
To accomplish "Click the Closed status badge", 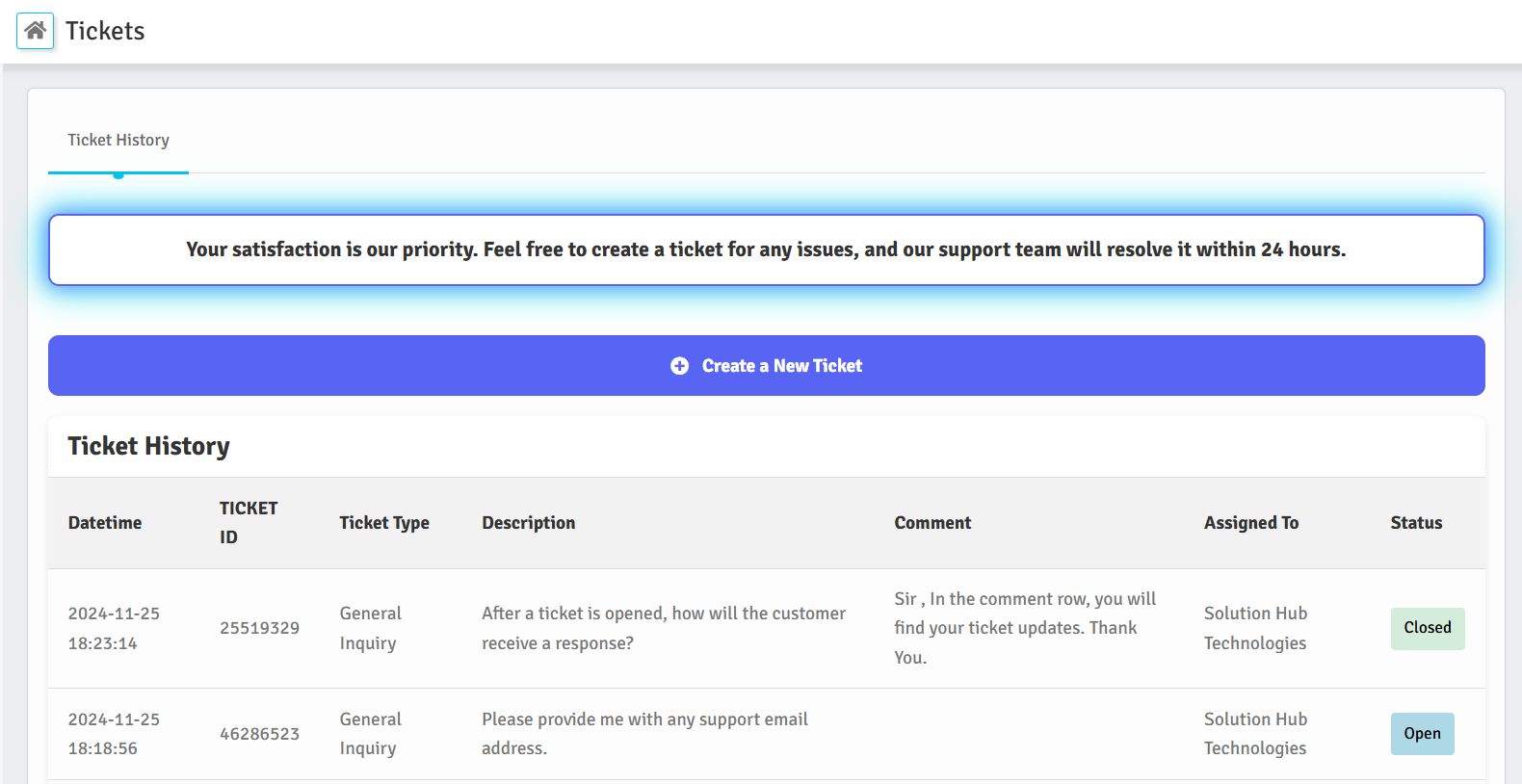I will pyautogui.click(x=1427, y=628).
